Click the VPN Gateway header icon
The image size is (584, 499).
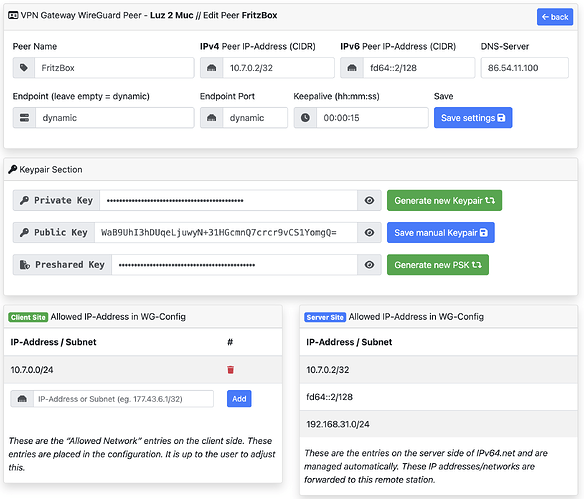coord(13,15)
